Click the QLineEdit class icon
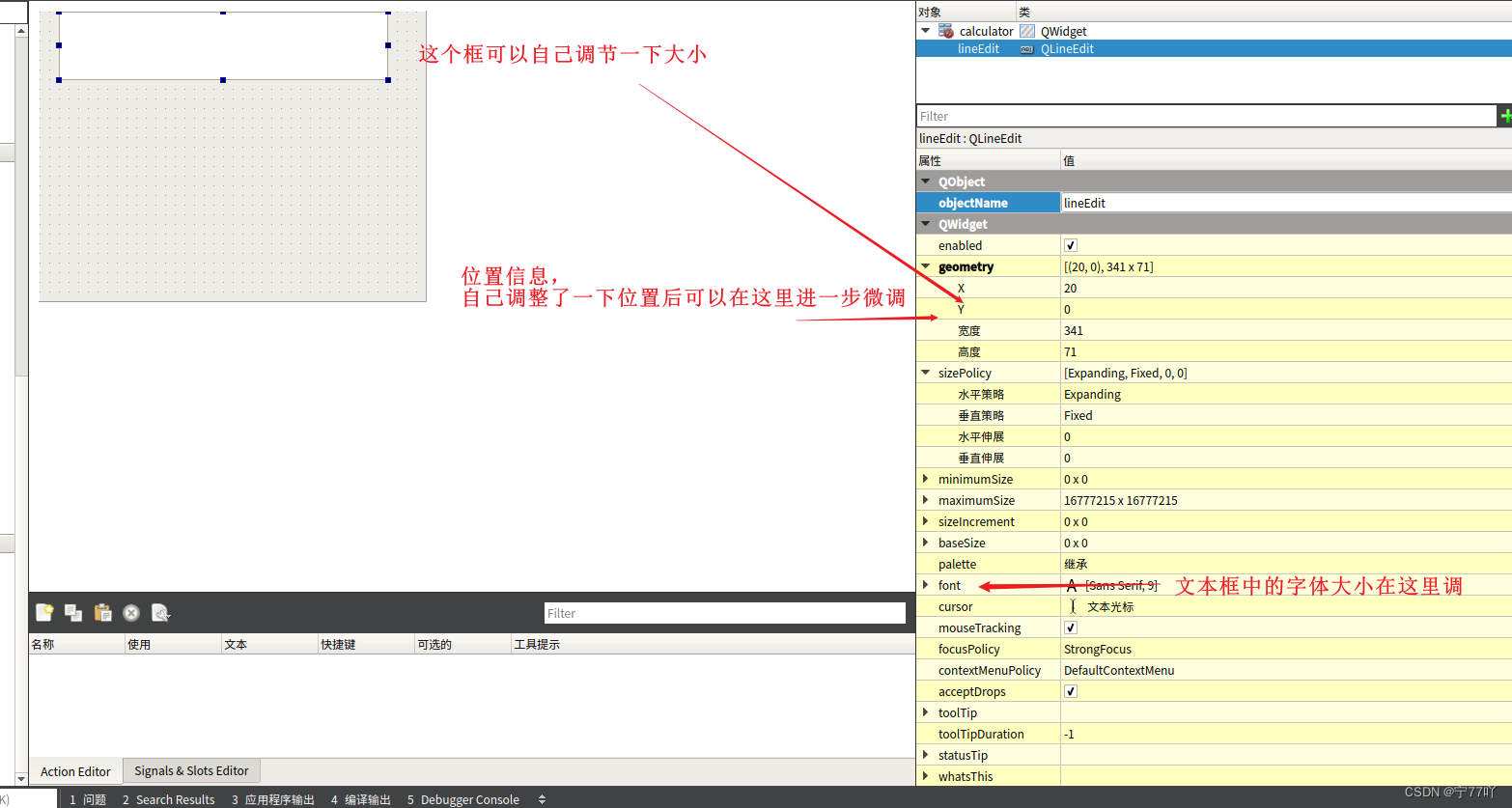 click(1027, 48)
